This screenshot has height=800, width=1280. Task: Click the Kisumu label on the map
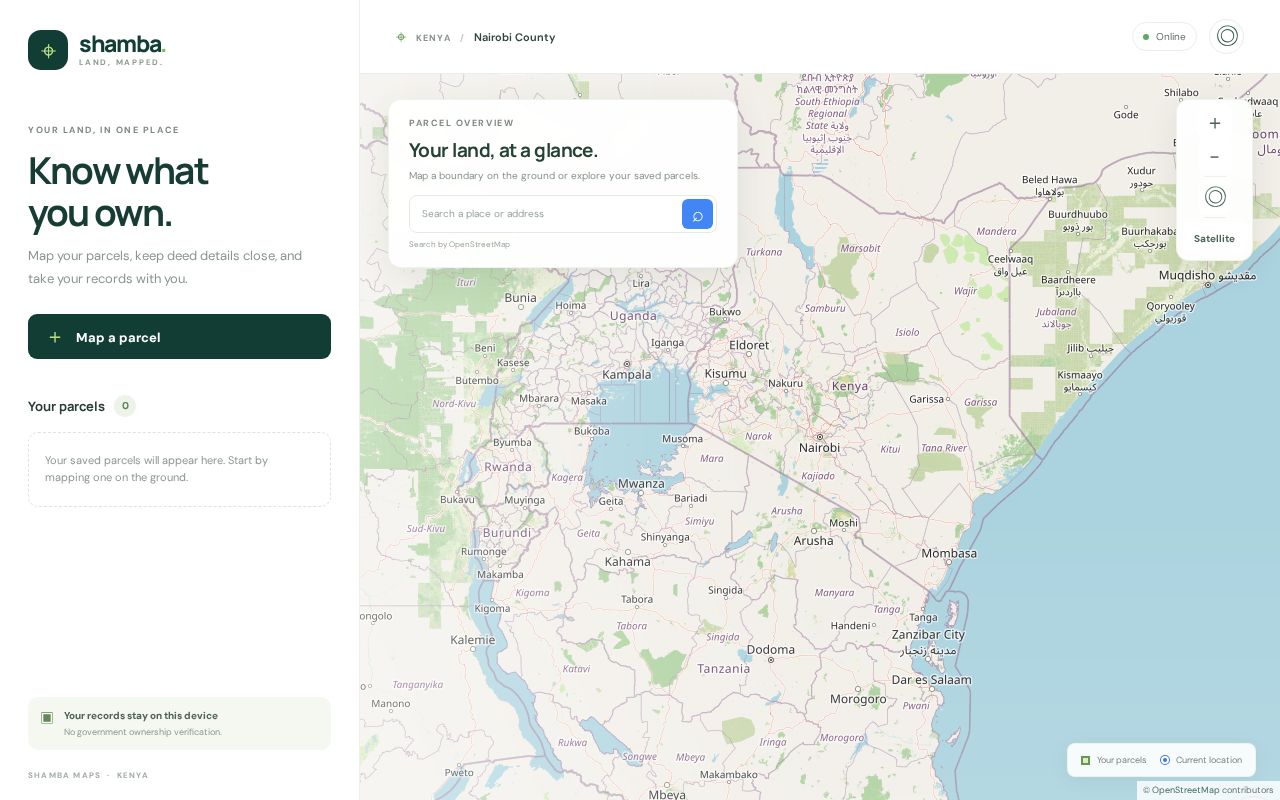(726, 374)
